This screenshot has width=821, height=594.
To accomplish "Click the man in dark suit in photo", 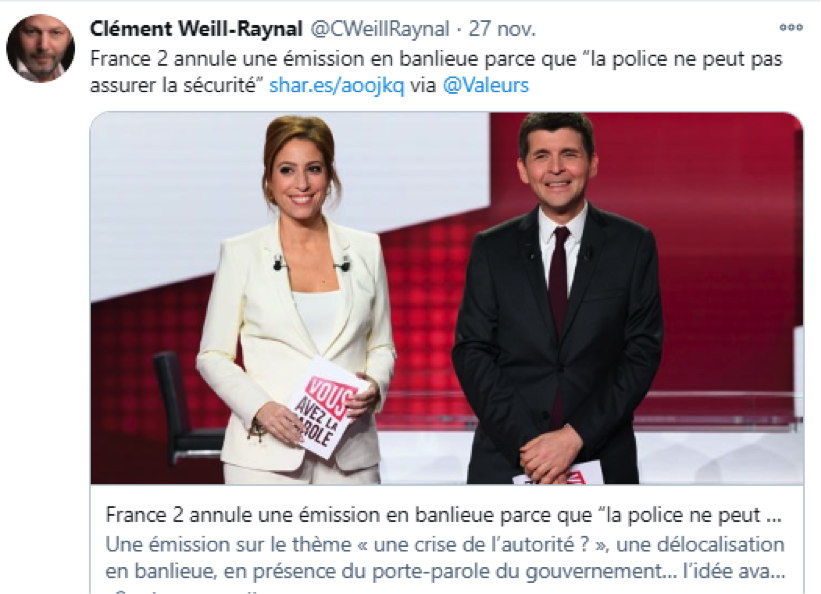I will point(558,299).
